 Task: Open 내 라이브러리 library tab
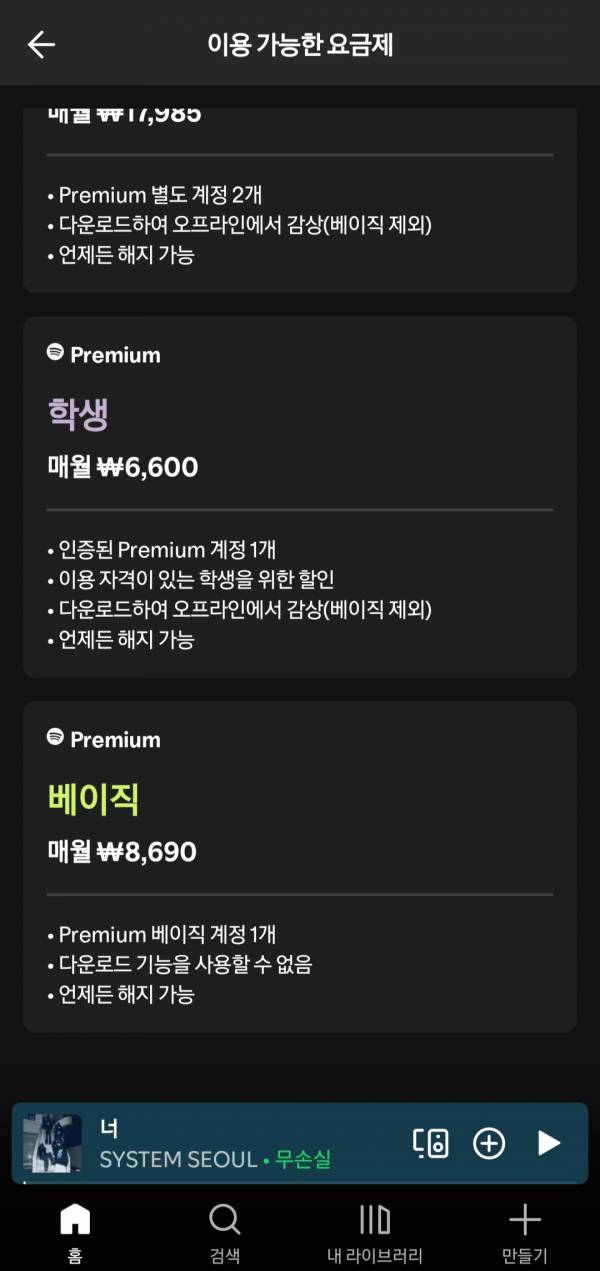(x=375, y=1233)
